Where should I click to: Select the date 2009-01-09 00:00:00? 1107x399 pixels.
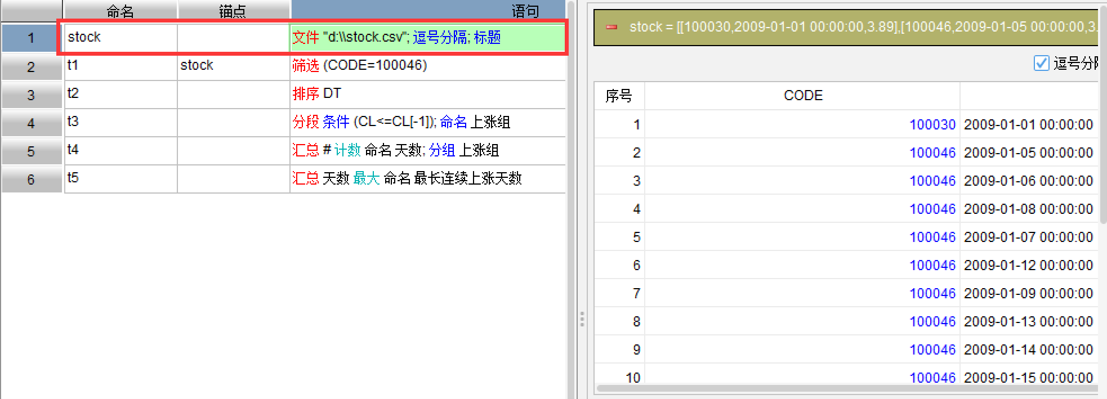coord(1028,293)
